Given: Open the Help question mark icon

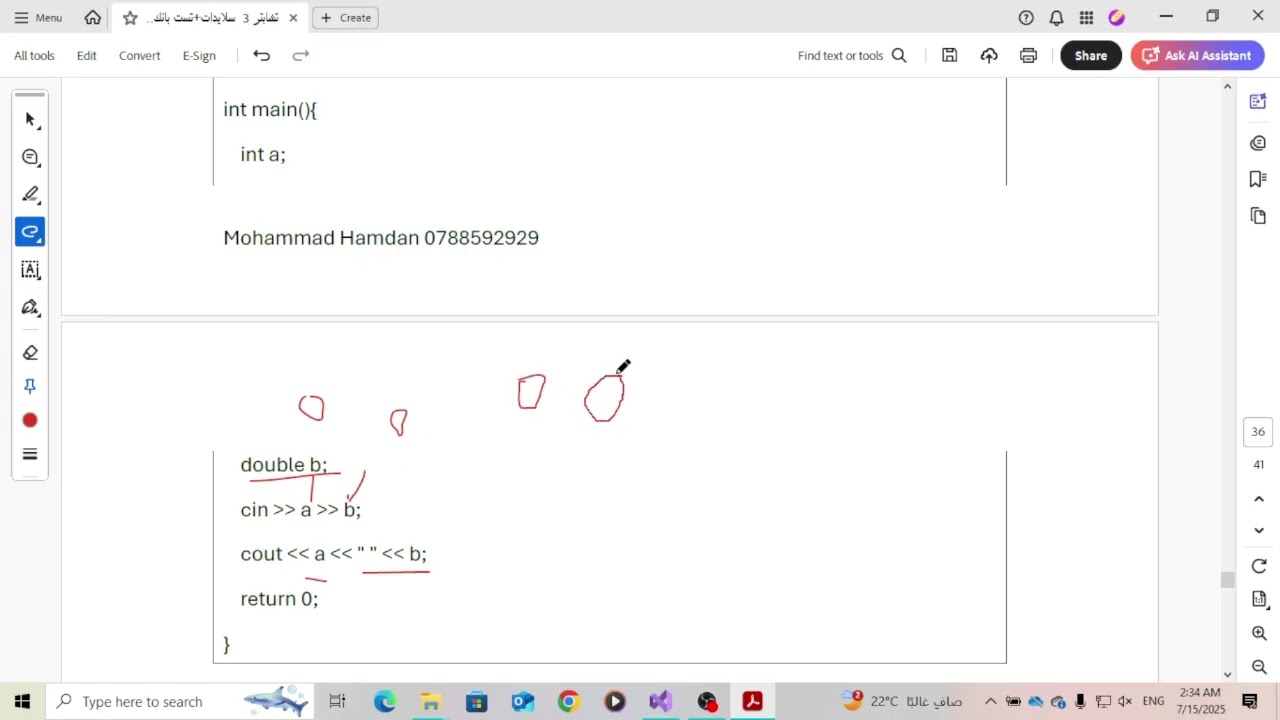Looking at the screenshot, I should [1026, 17].
